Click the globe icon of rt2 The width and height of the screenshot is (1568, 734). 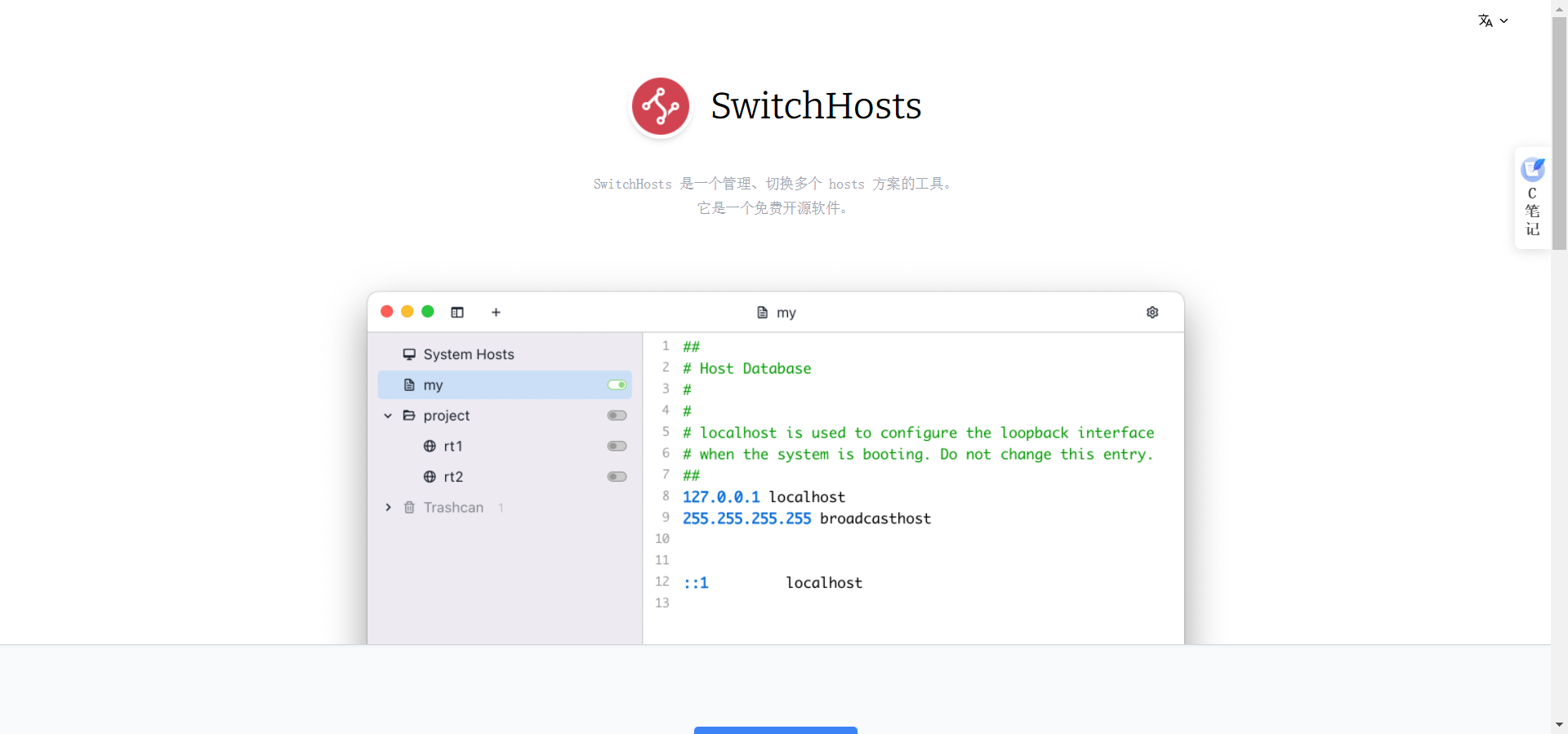coord(430,477)
